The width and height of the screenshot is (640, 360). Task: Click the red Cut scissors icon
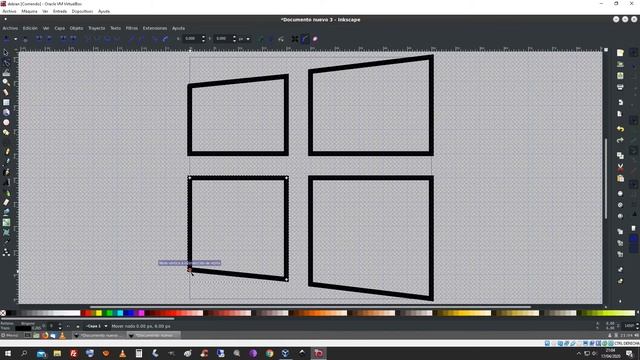(620, 167)
